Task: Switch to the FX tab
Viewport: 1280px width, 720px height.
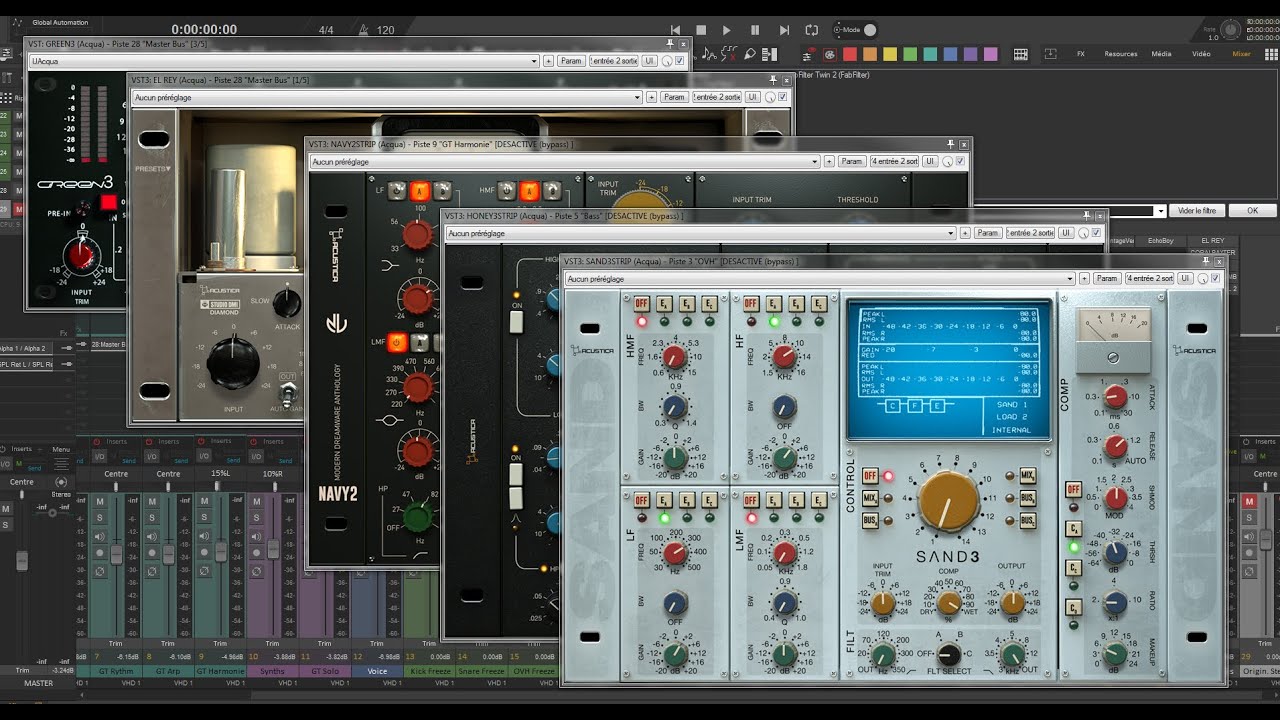Action: 1080,54
